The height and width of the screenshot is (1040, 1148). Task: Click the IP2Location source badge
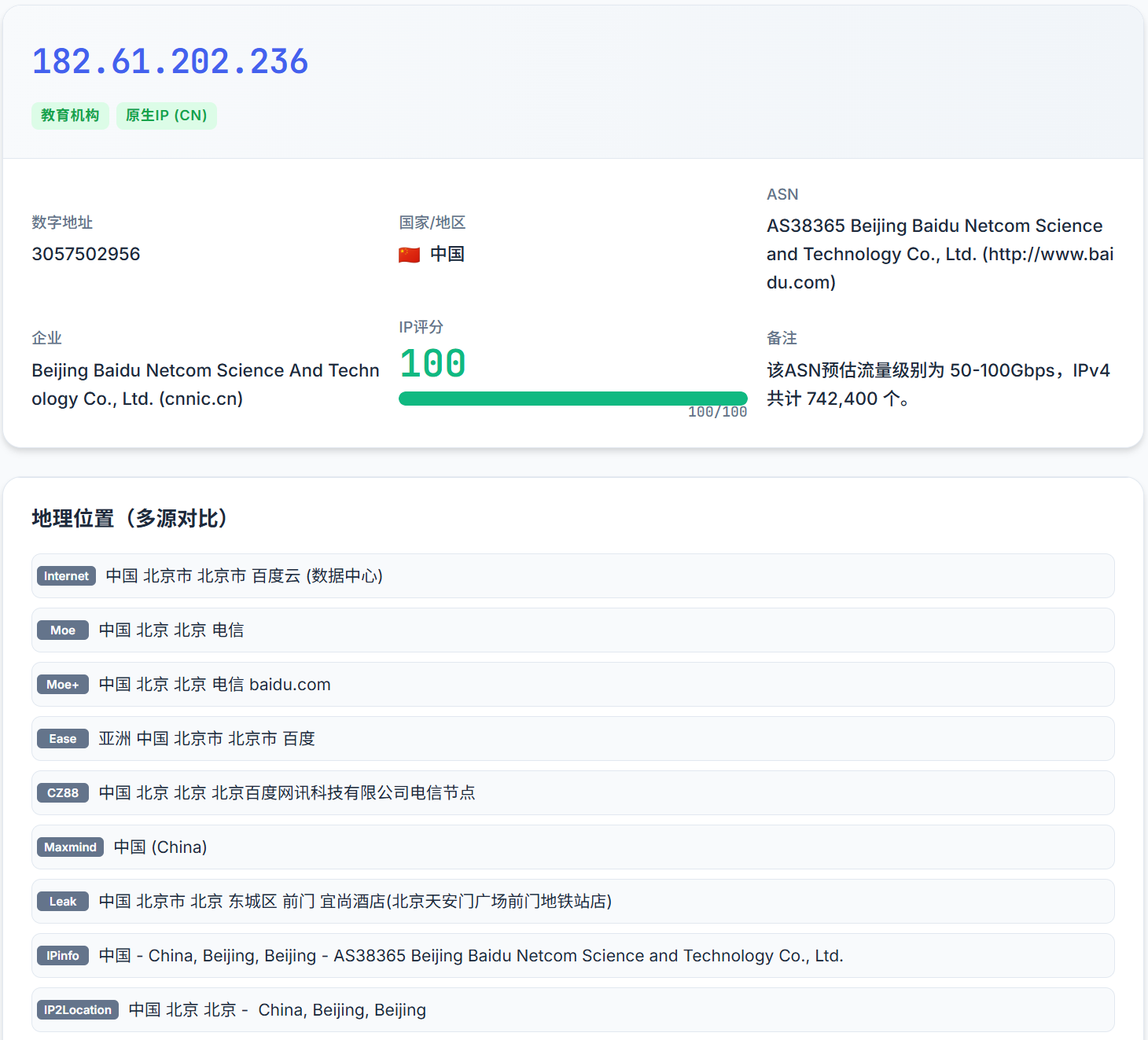click(x=78, y=1010)
